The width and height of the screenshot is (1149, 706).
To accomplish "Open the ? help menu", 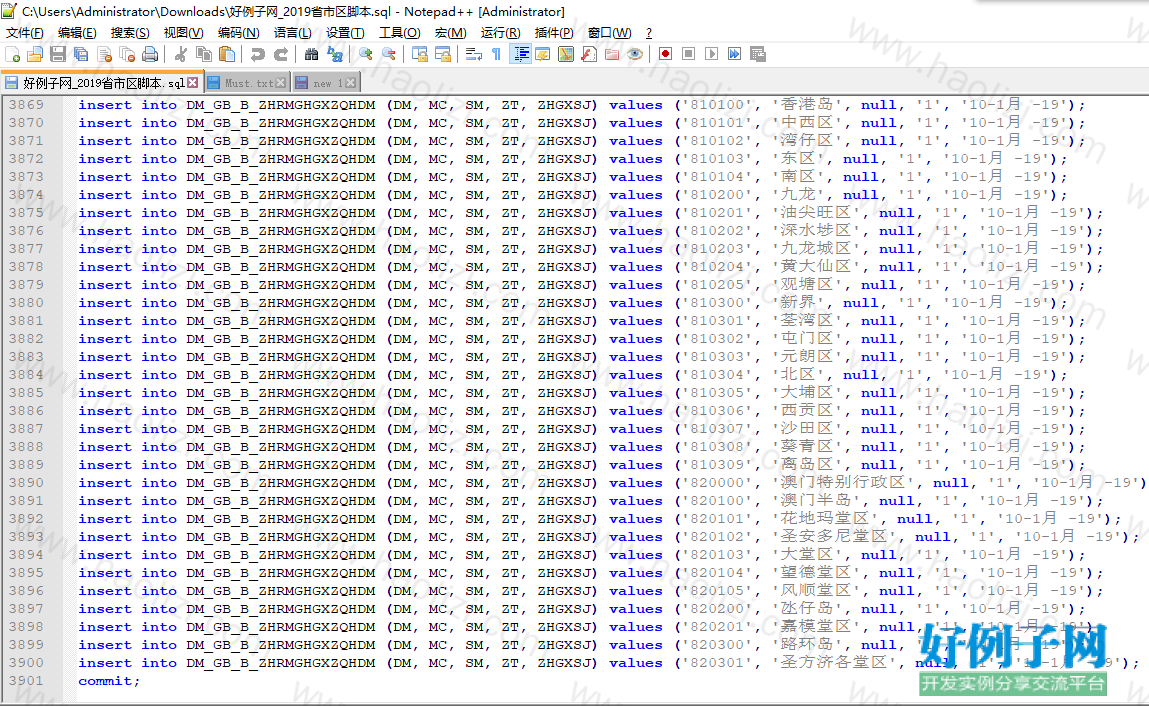I will pos(649,33).
